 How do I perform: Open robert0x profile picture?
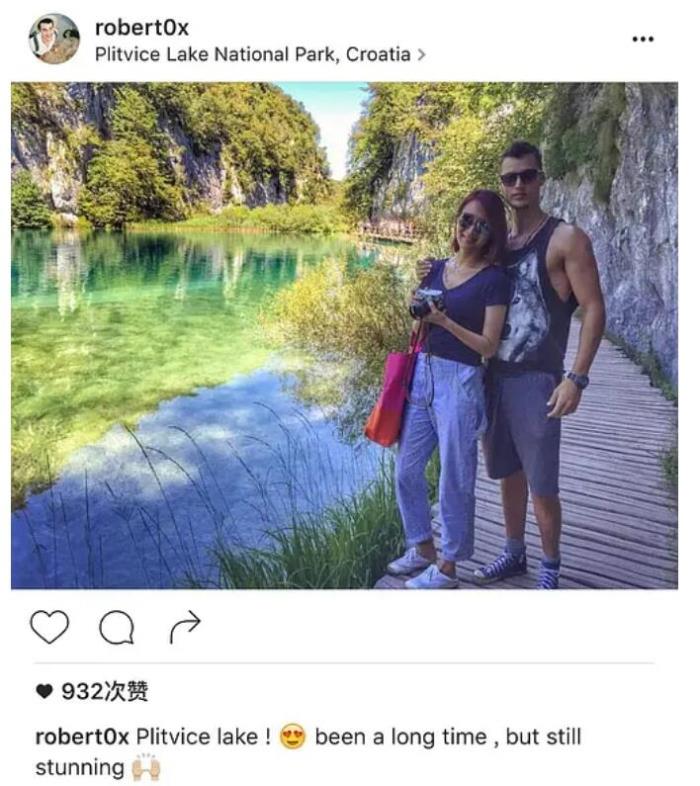54,39
